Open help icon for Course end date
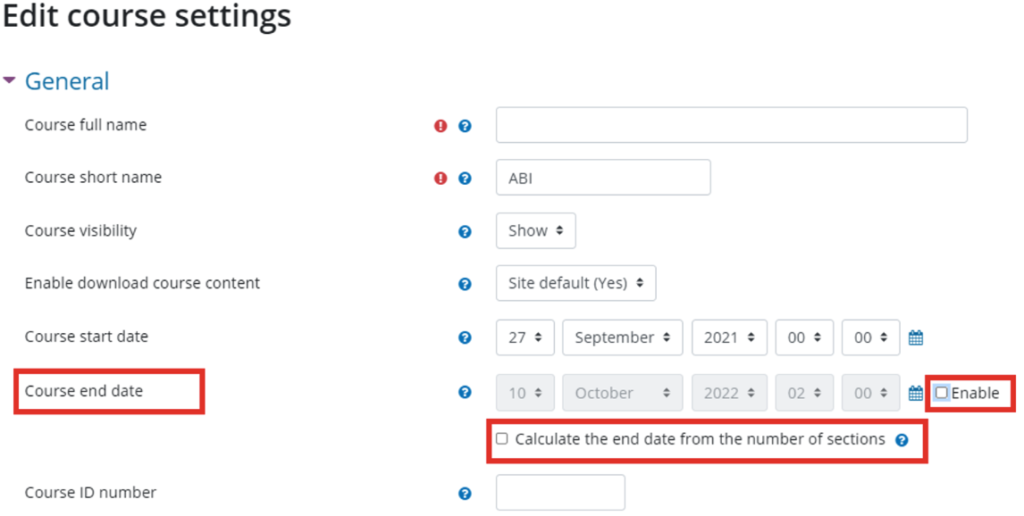The image size is (1024, 516). (464, 392)
